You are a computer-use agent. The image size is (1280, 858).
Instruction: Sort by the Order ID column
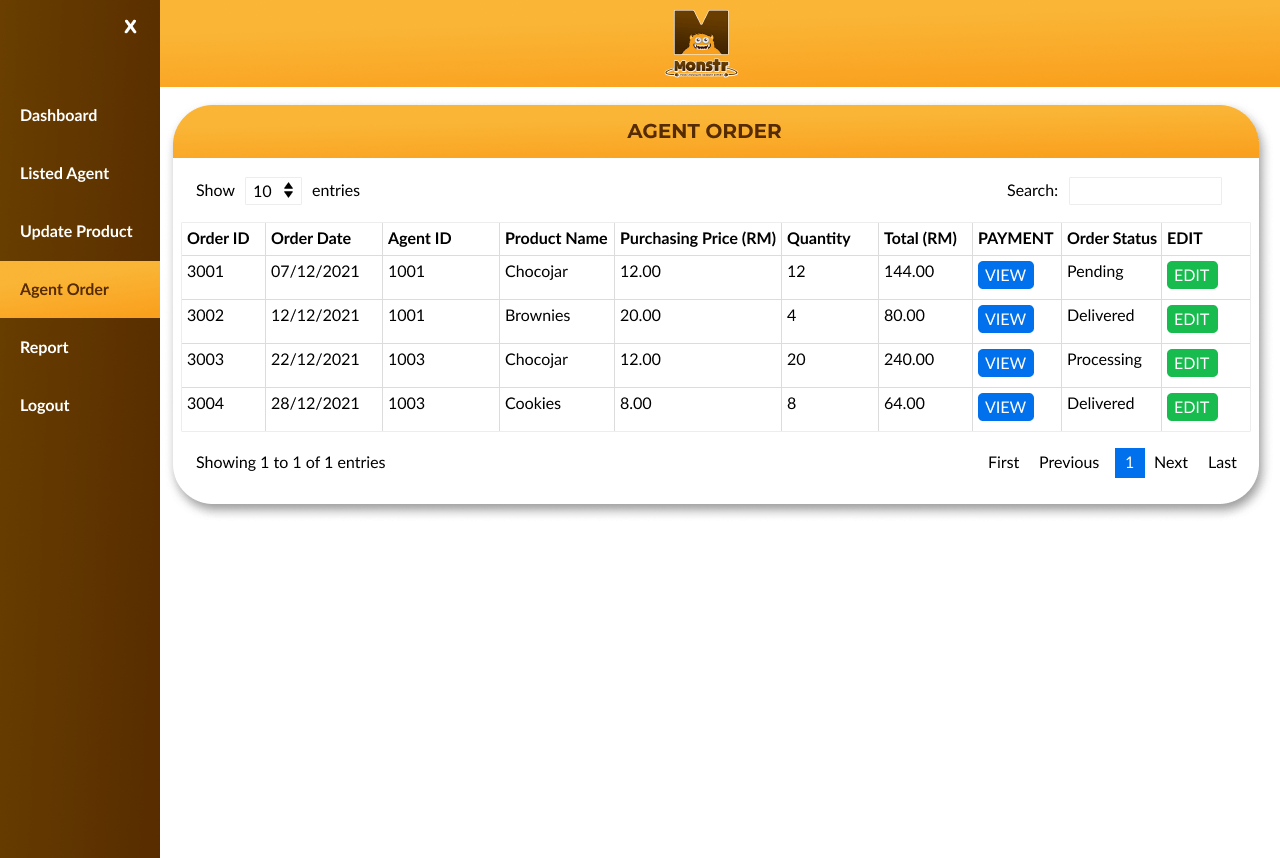[217, 238]
